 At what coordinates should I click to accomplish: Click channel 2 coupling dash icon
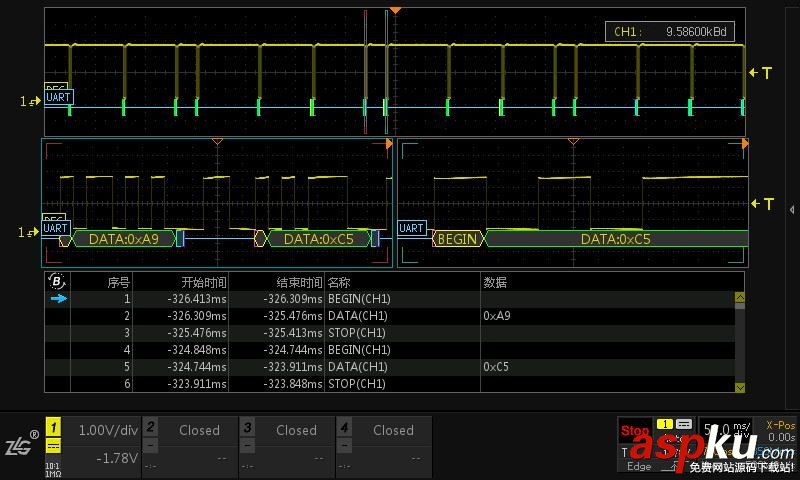point(151,446)
